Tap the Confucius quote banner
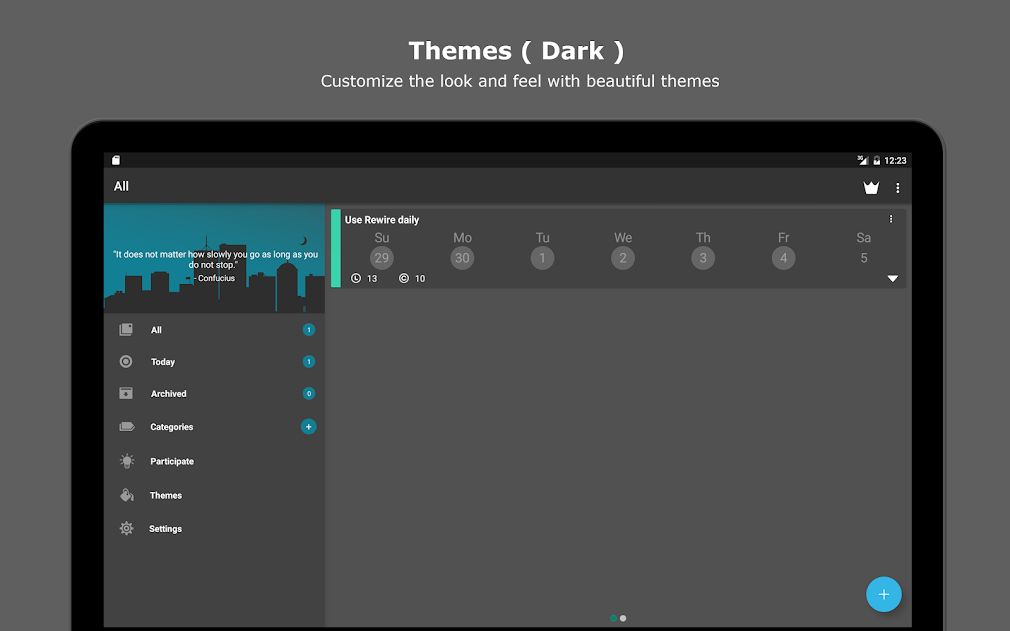Viewport: 1010px width, 631px height. point(214,259)
